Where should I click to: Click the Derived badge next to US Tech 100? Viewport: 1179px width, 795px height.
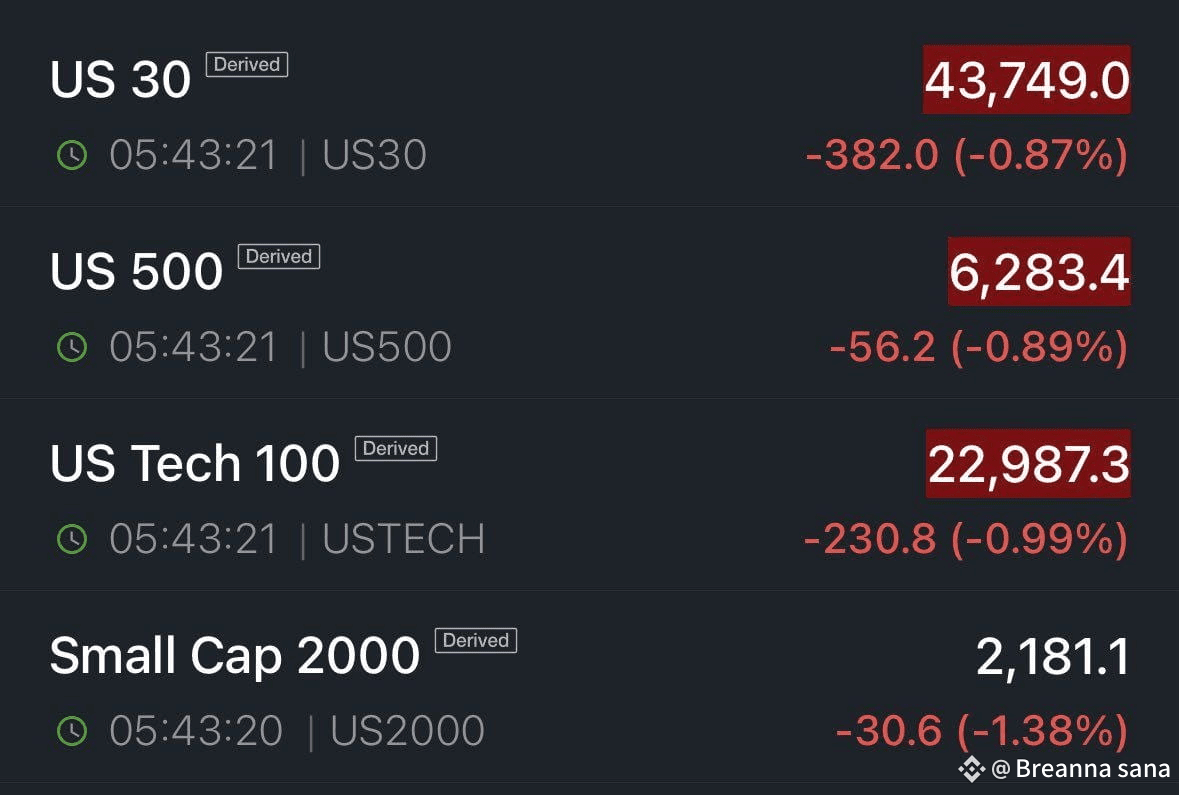click(x=396, y=449)
